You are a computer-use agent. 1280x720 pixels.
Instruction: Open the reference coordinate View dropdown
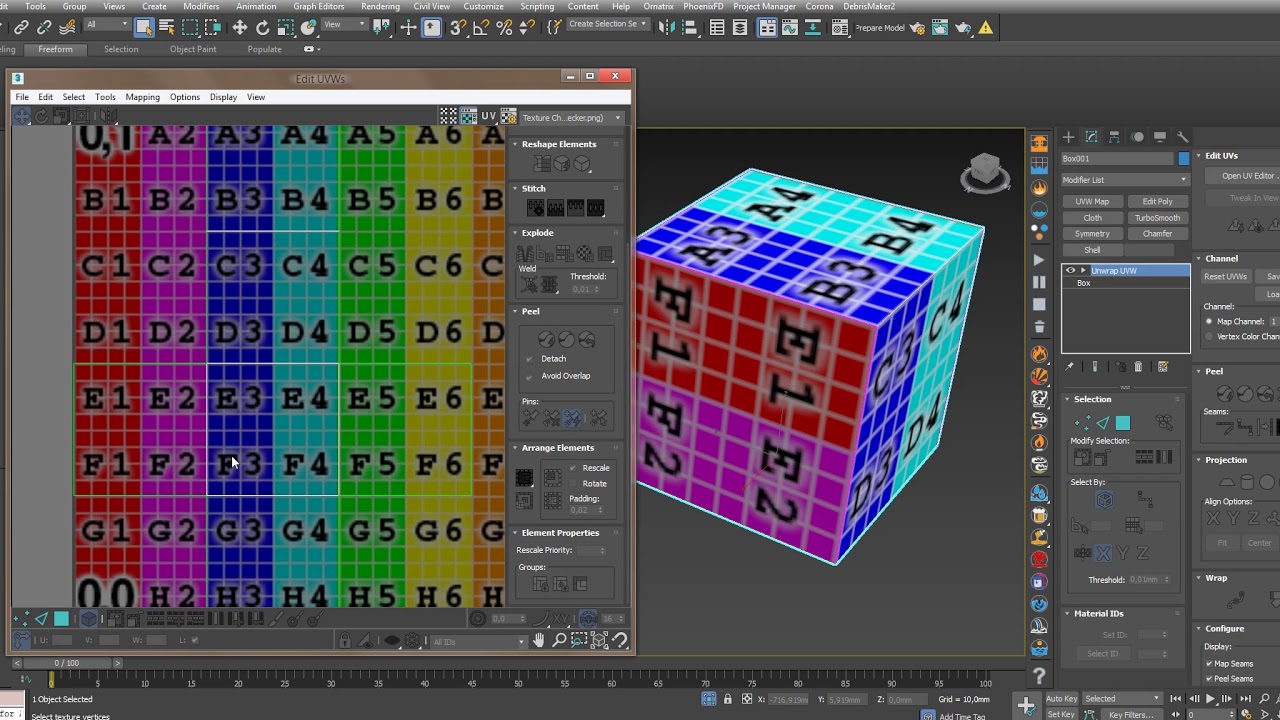(344, 24)
